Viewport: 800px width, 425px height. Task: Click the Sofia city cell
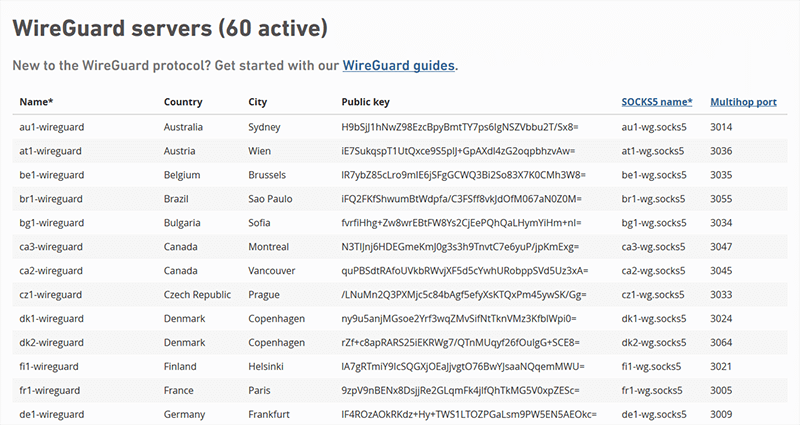[259, 223]
